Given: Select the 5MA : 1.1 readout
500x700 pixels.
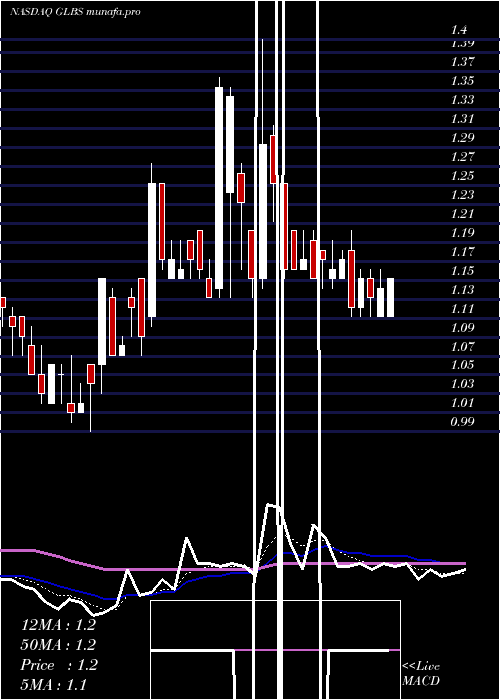Looking at the screenshot, I should pyautogui.click(x=54, y=685).
